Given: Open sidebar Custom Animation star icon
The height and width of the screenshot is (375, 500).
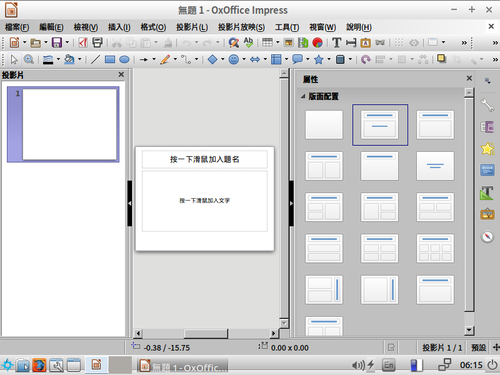Looking at the screenshot, I should (487, 149).
